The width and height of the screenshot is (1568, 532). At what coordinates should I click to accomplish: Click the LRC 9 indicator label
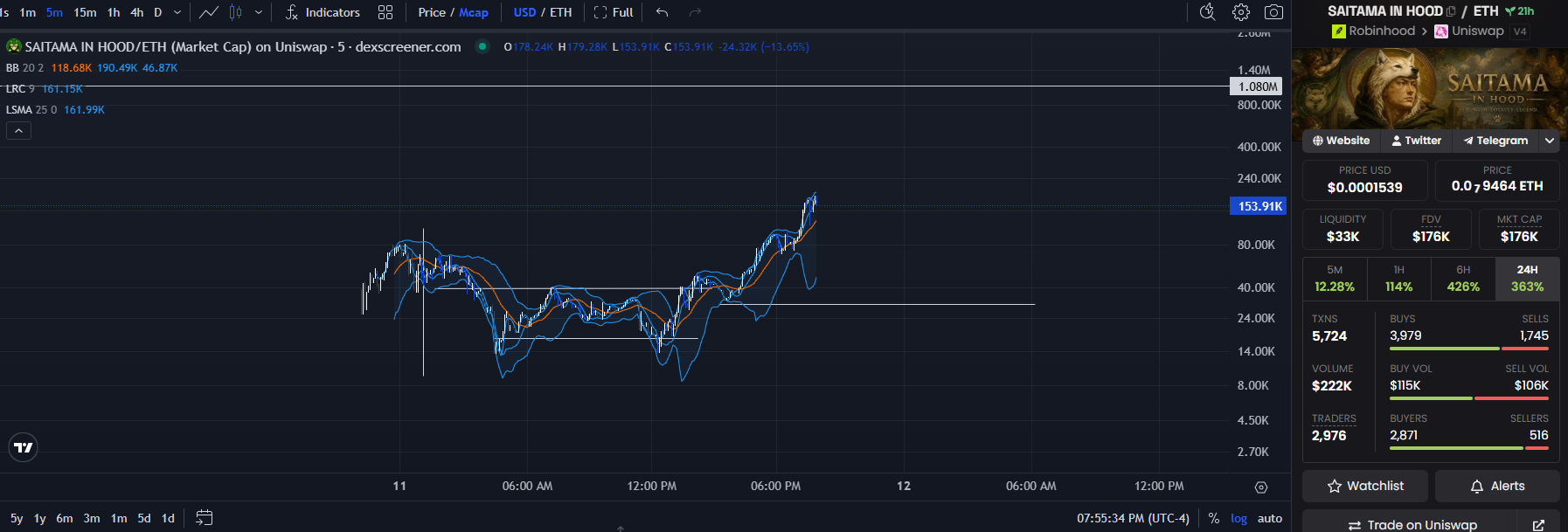click(x=20, y=88)
